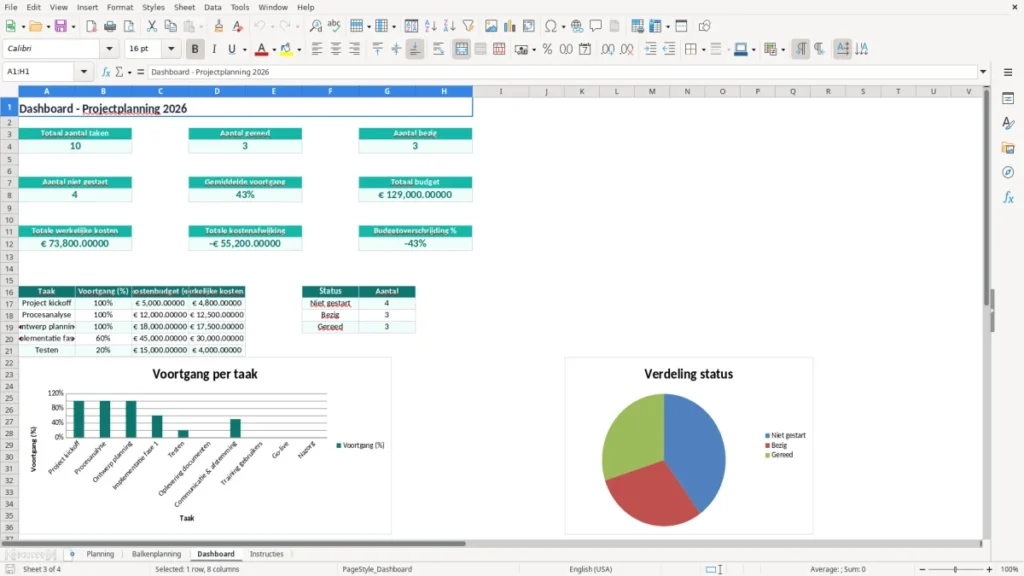
Task: Increase indent icon
Action: (x=650, y=49)
